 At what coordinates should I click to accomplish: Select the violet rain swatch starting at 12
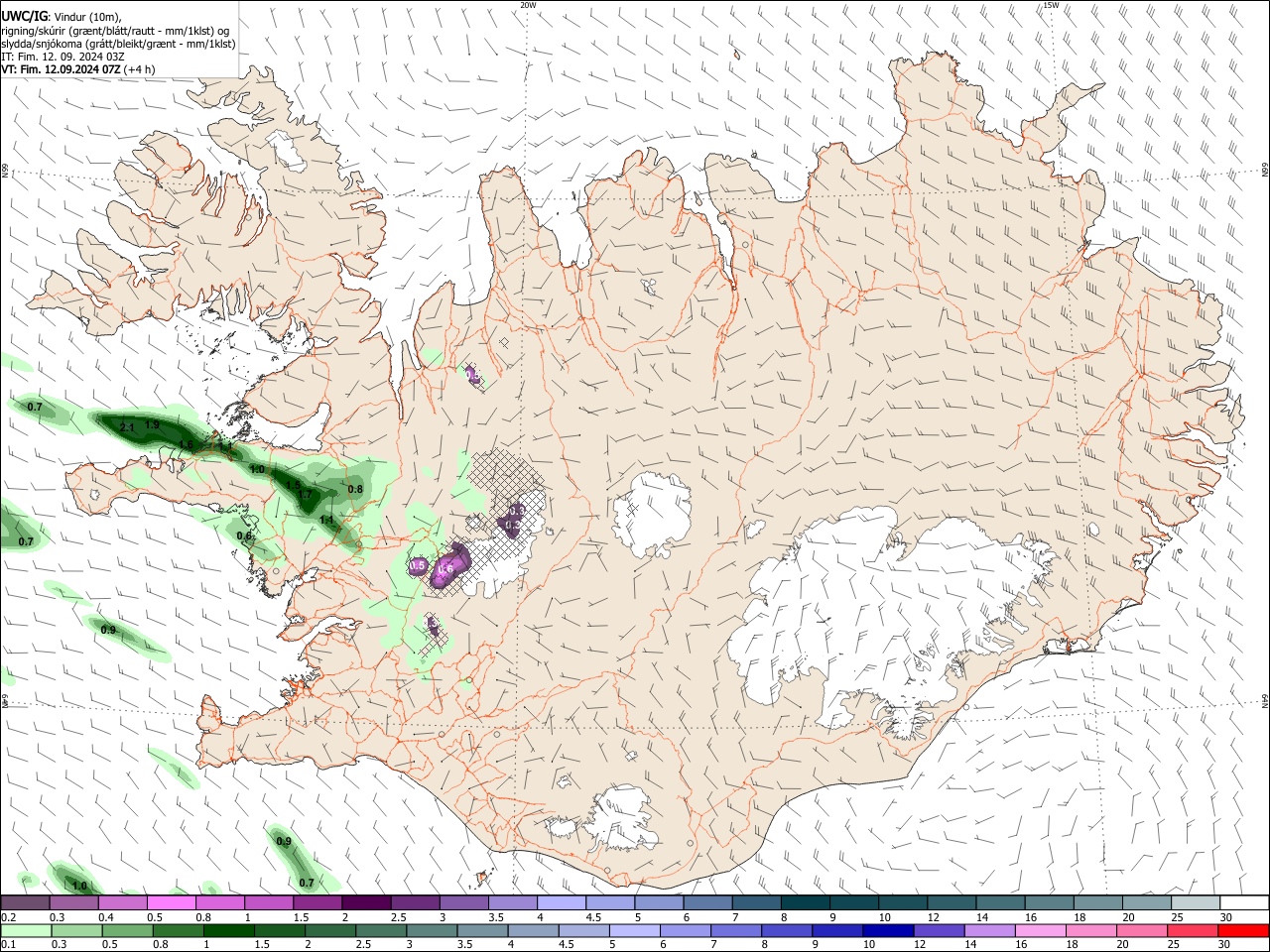(x=939, y=930)
